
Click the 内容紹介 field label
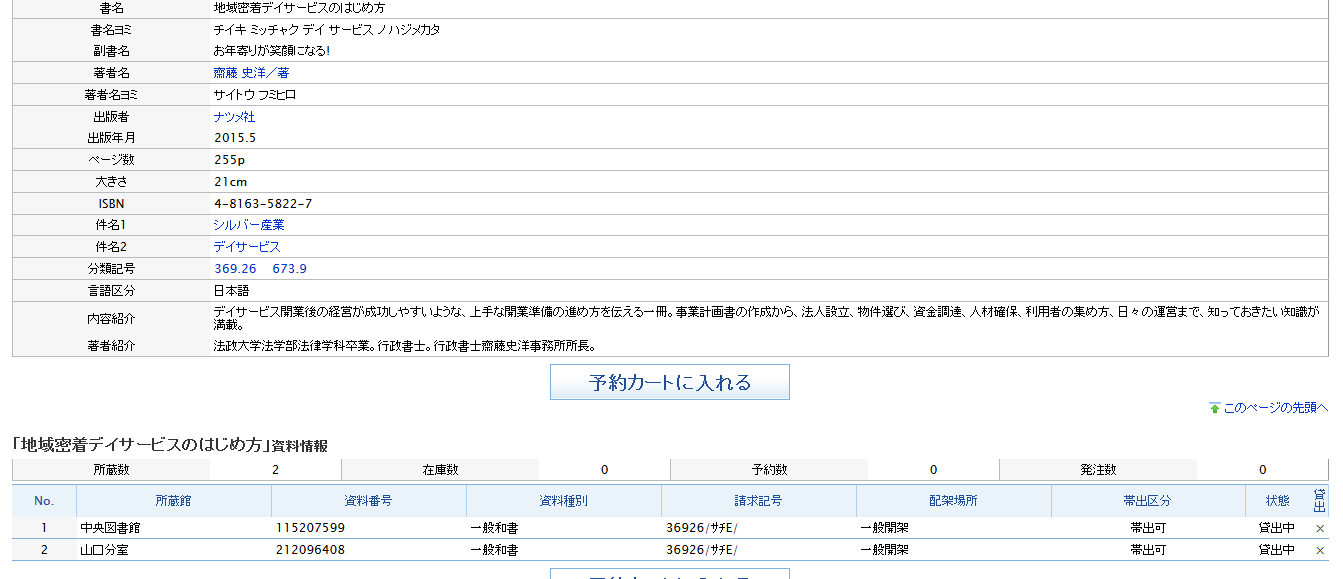111,319
